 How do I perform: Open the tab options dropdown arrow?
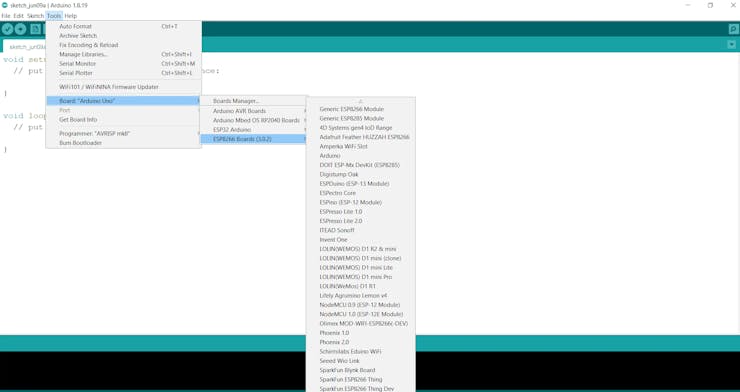732,45
